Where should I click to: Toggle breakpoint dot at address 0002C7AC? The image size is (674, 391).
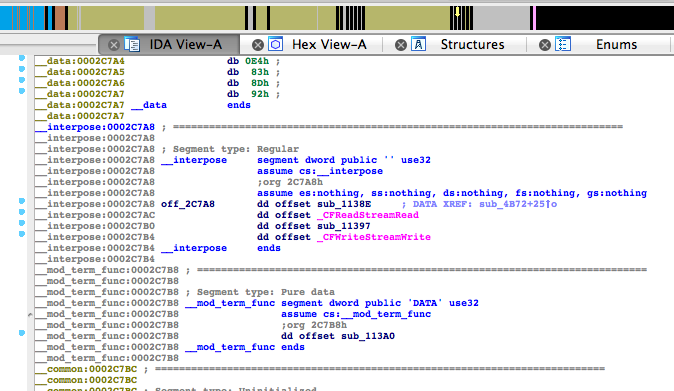coord(22,212)
